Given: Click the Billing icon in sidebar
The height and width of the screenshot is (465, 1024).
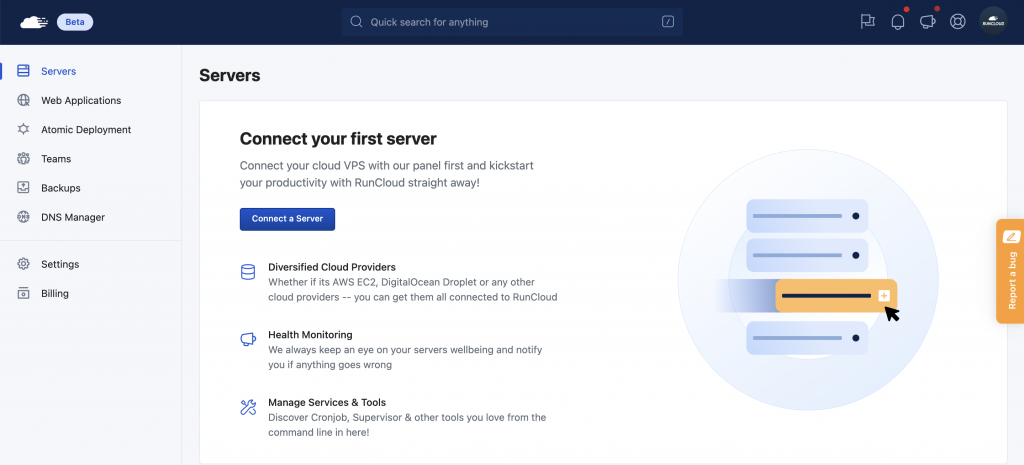Looking at the screenshot, I should [24, 293].
